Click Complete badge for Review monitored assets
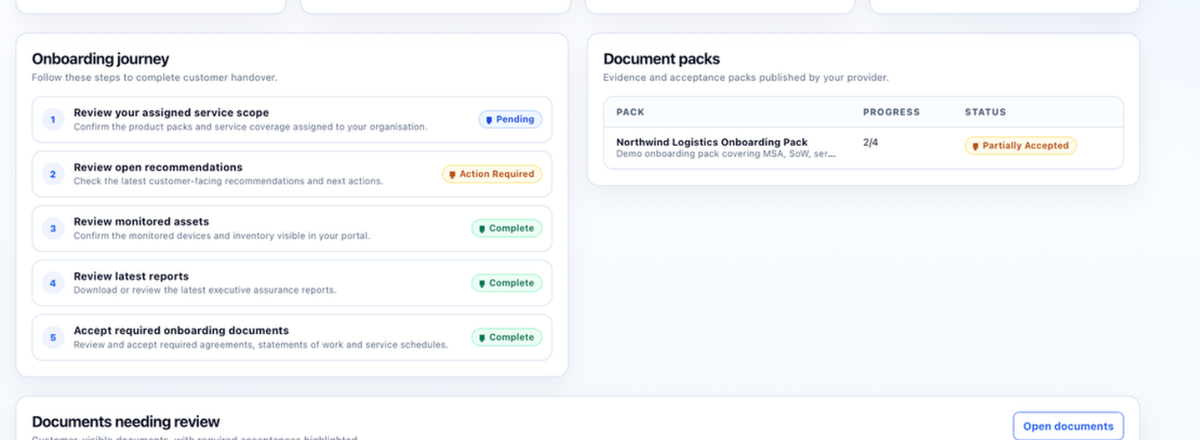Image resolution: width=1200 pixels, height=440 pixels. click(507, 228)
